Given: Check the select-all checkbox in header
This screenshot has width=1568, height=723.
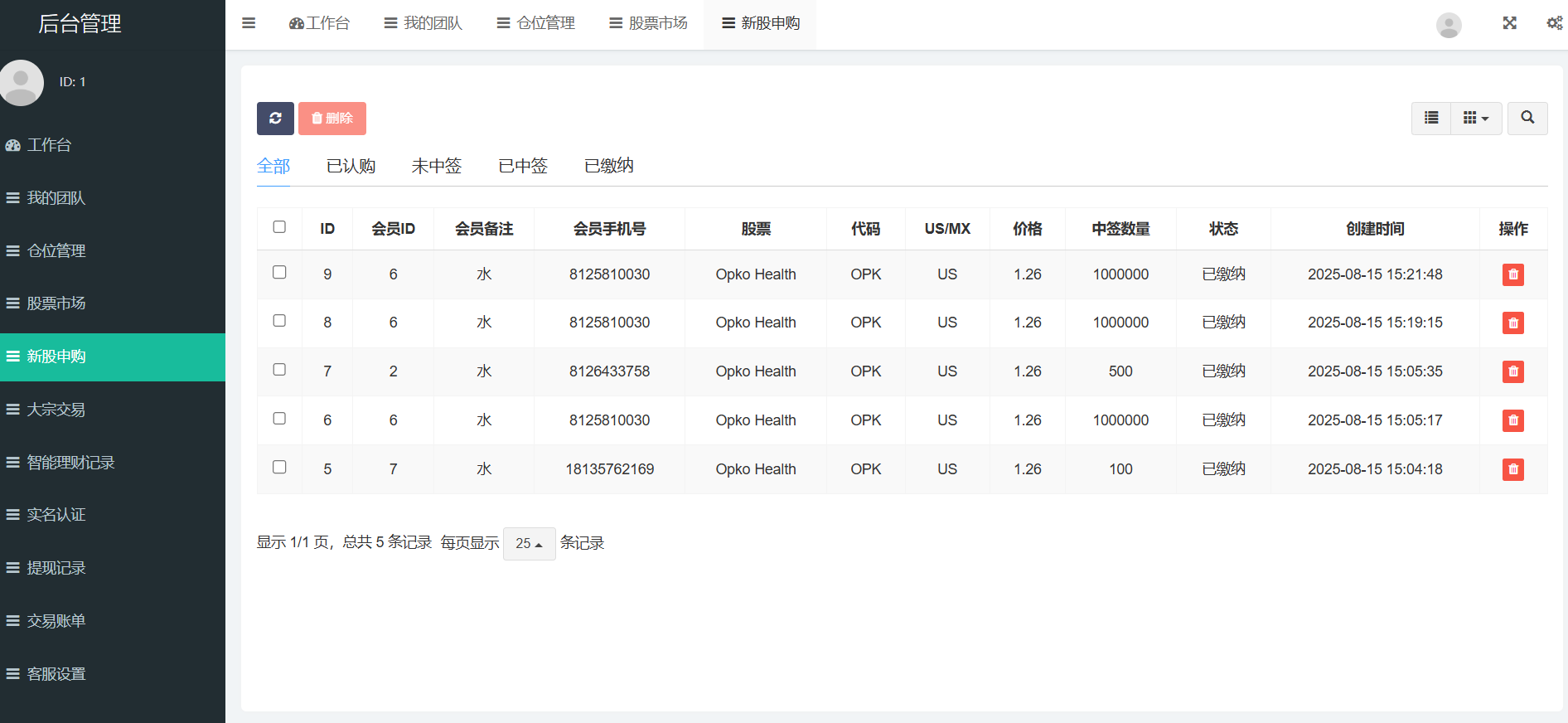Looking at the screenshot, I should pyautogui.click(x=279, y=227).
